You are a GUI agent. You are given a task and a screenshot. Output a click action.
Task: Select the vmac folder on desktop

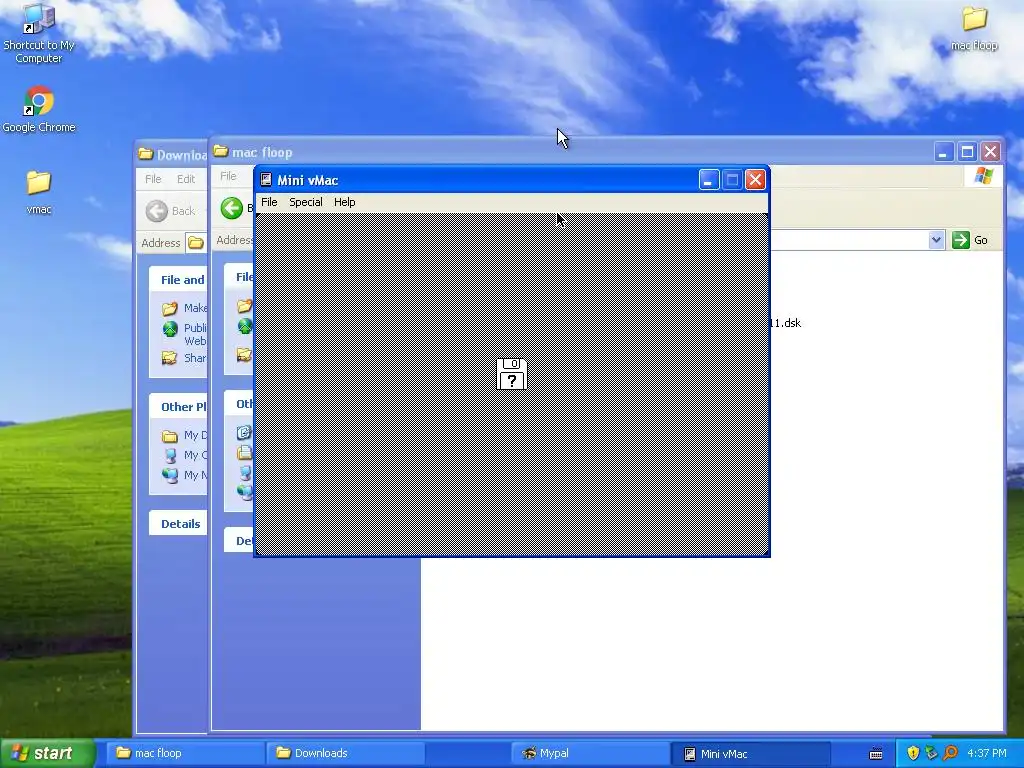pos(39,192)
